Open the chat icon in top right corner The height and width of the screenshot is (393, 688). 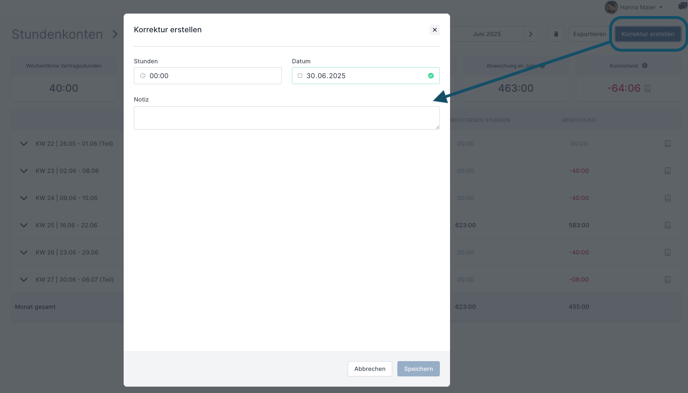coord(683,6)
